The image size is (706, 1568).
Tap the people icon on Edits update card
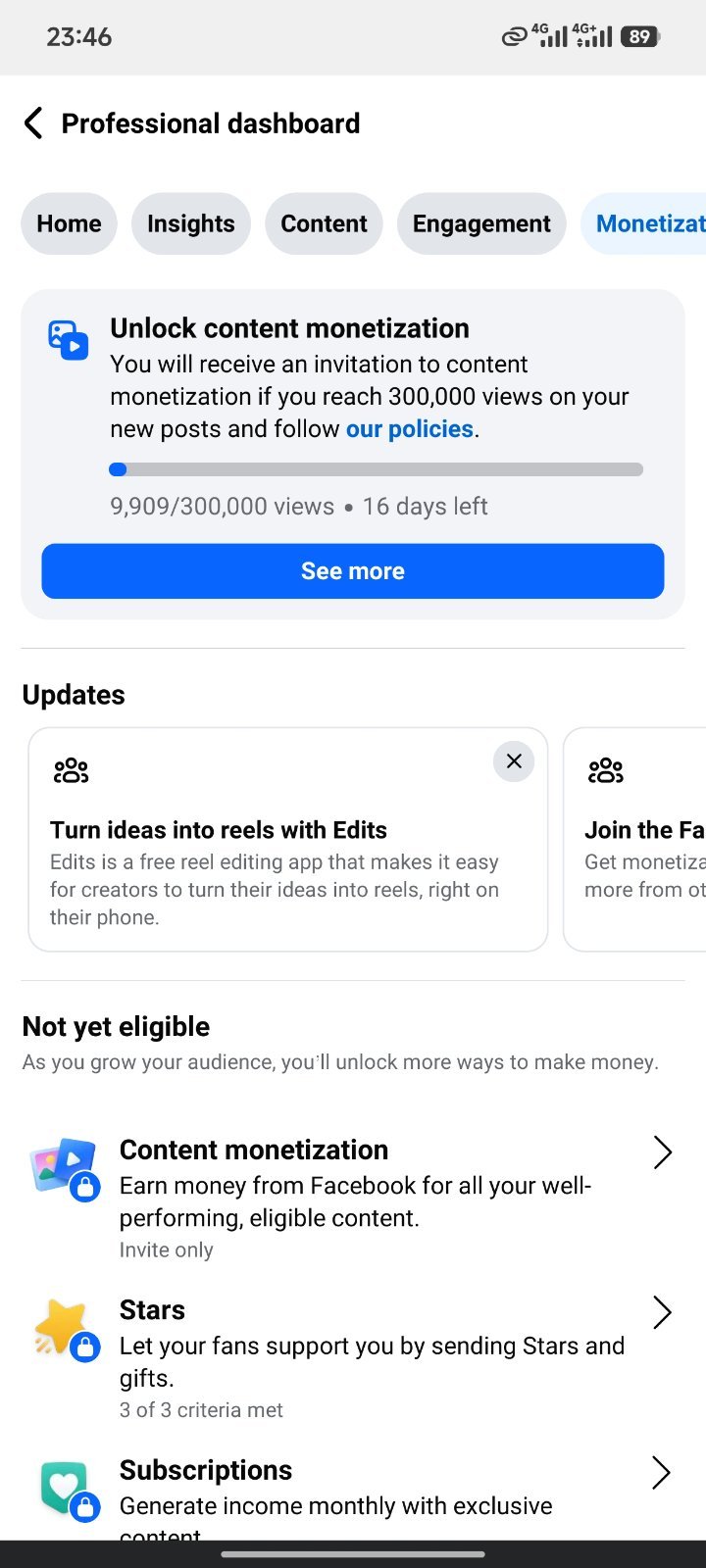(71, 770)
